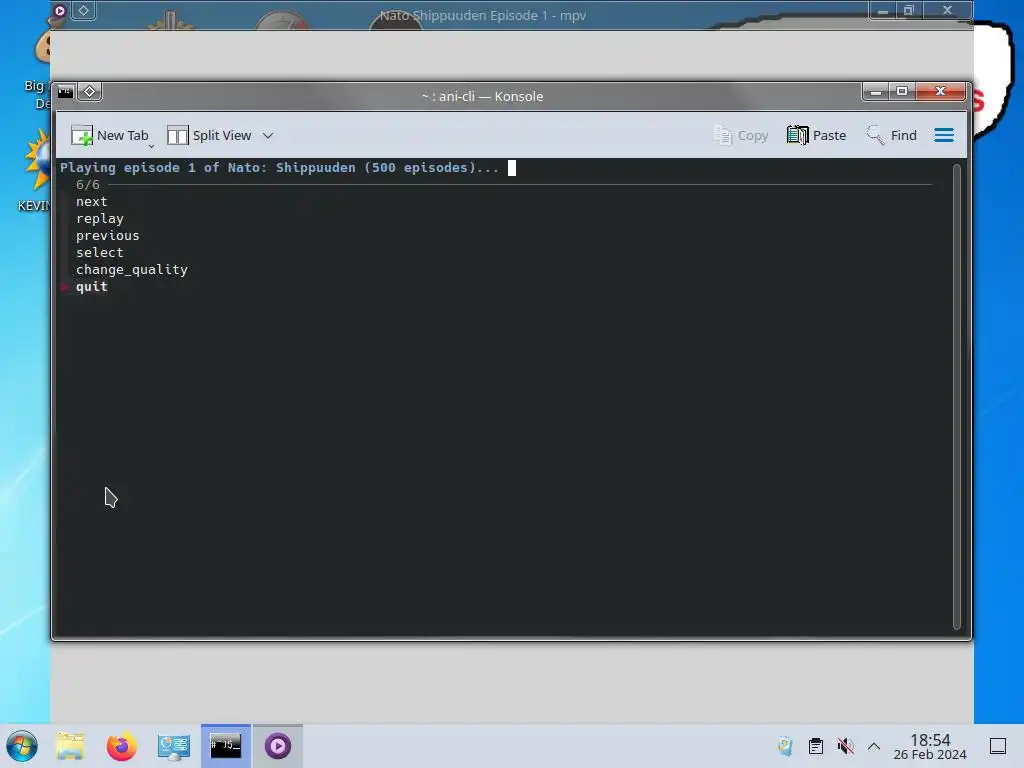
Task: Switch to Konsole taskbar entry
Action: coord(226,746)
